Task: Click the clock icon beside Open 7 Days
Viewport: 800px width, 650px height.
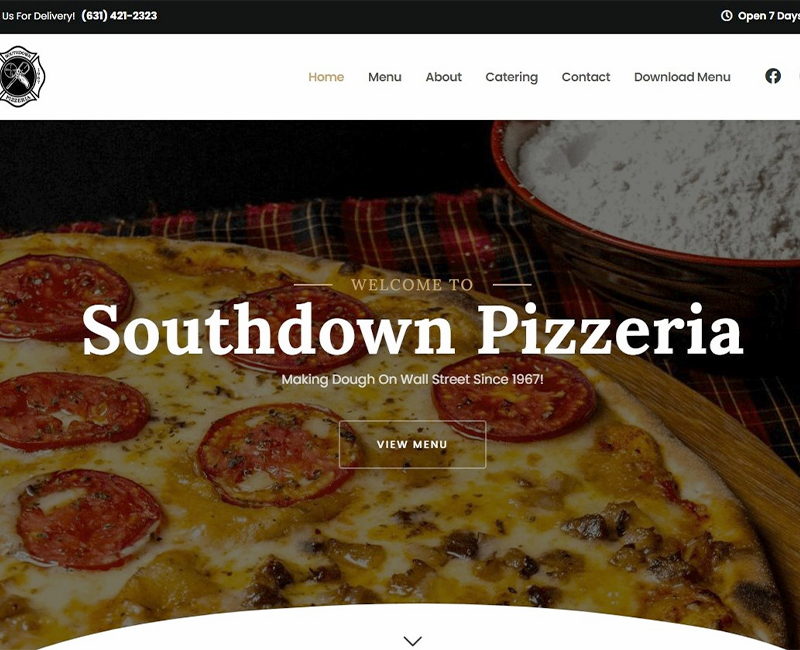Action: point(726,16)
